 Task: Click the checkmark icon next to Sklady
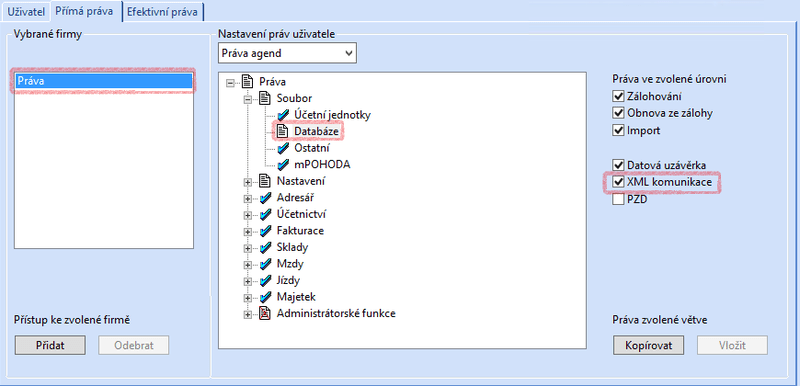coord(265,247)
